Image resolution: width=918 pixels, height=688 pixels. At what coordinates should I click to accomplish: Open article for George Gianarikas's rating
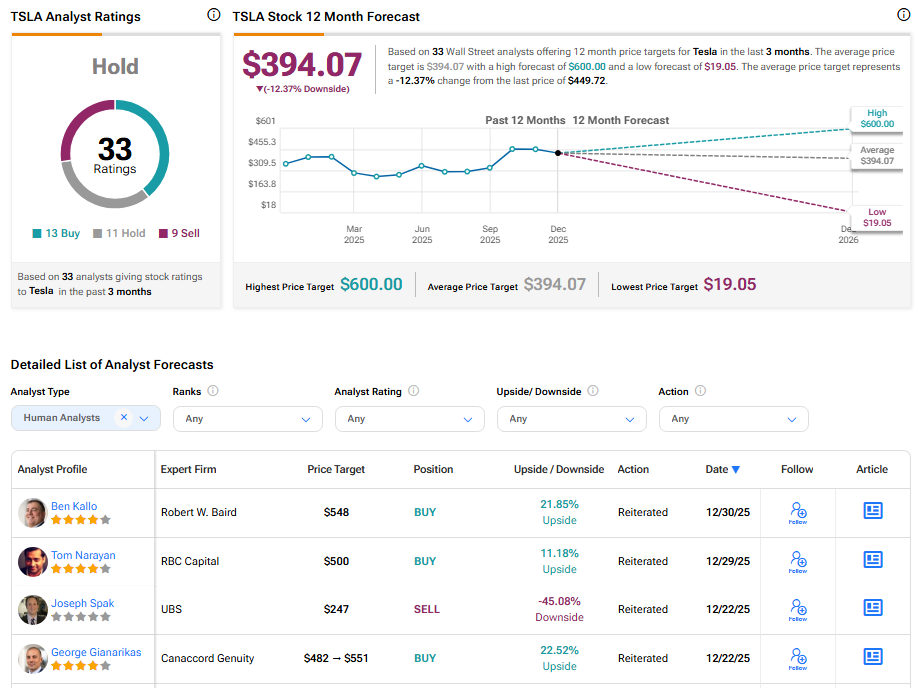872,657
